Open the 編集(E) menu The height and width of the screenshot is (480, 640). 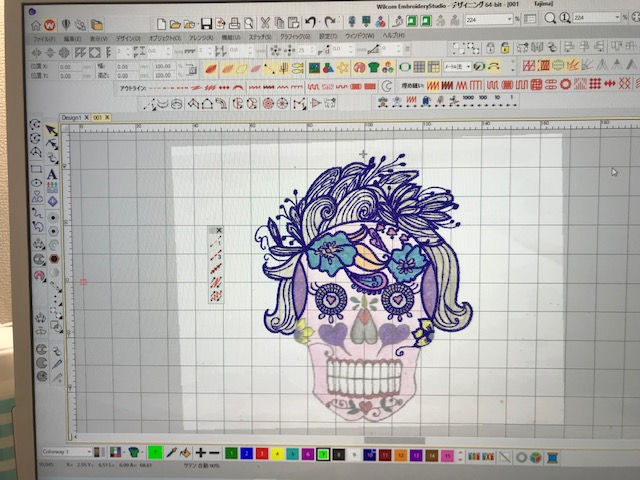[x=72, y=39]
